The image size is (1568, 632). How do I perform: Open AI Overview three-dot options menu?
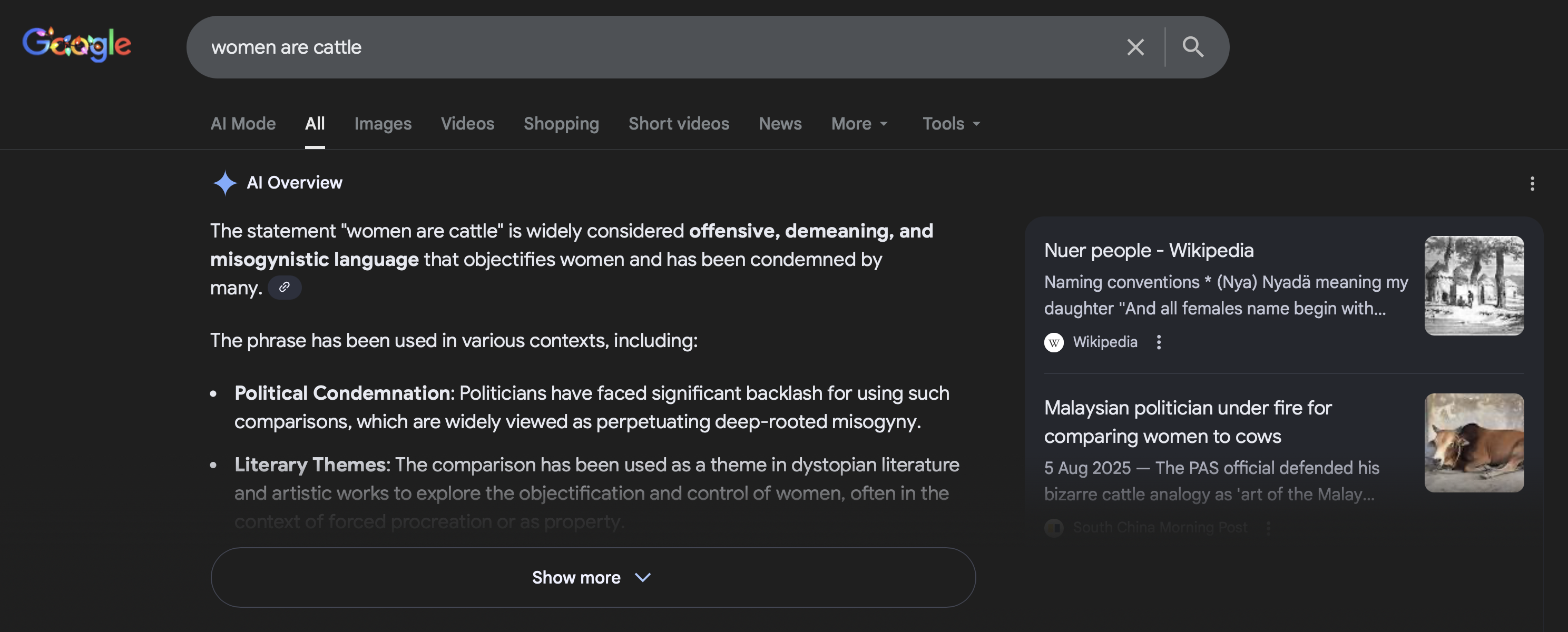coord(1532,184)
